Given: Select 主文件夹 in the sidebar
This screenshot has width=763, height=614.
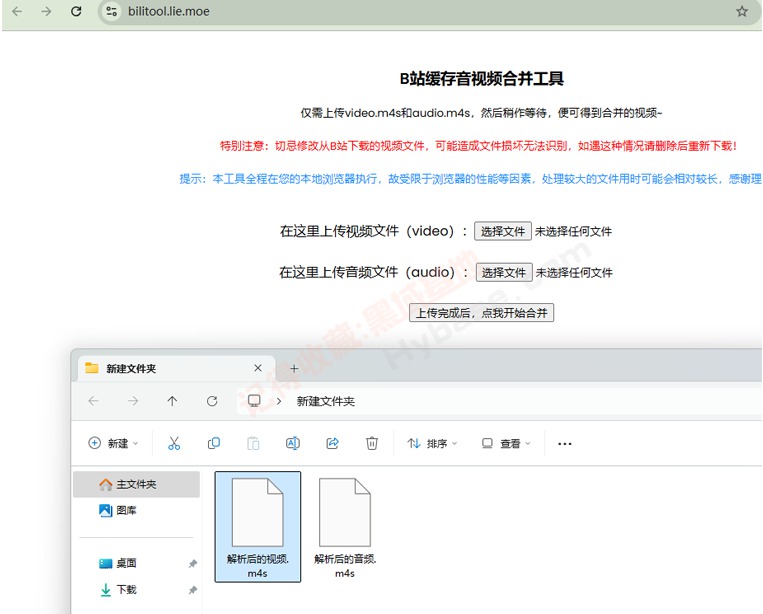Looking at the screenshot, I should pos(136,484).
